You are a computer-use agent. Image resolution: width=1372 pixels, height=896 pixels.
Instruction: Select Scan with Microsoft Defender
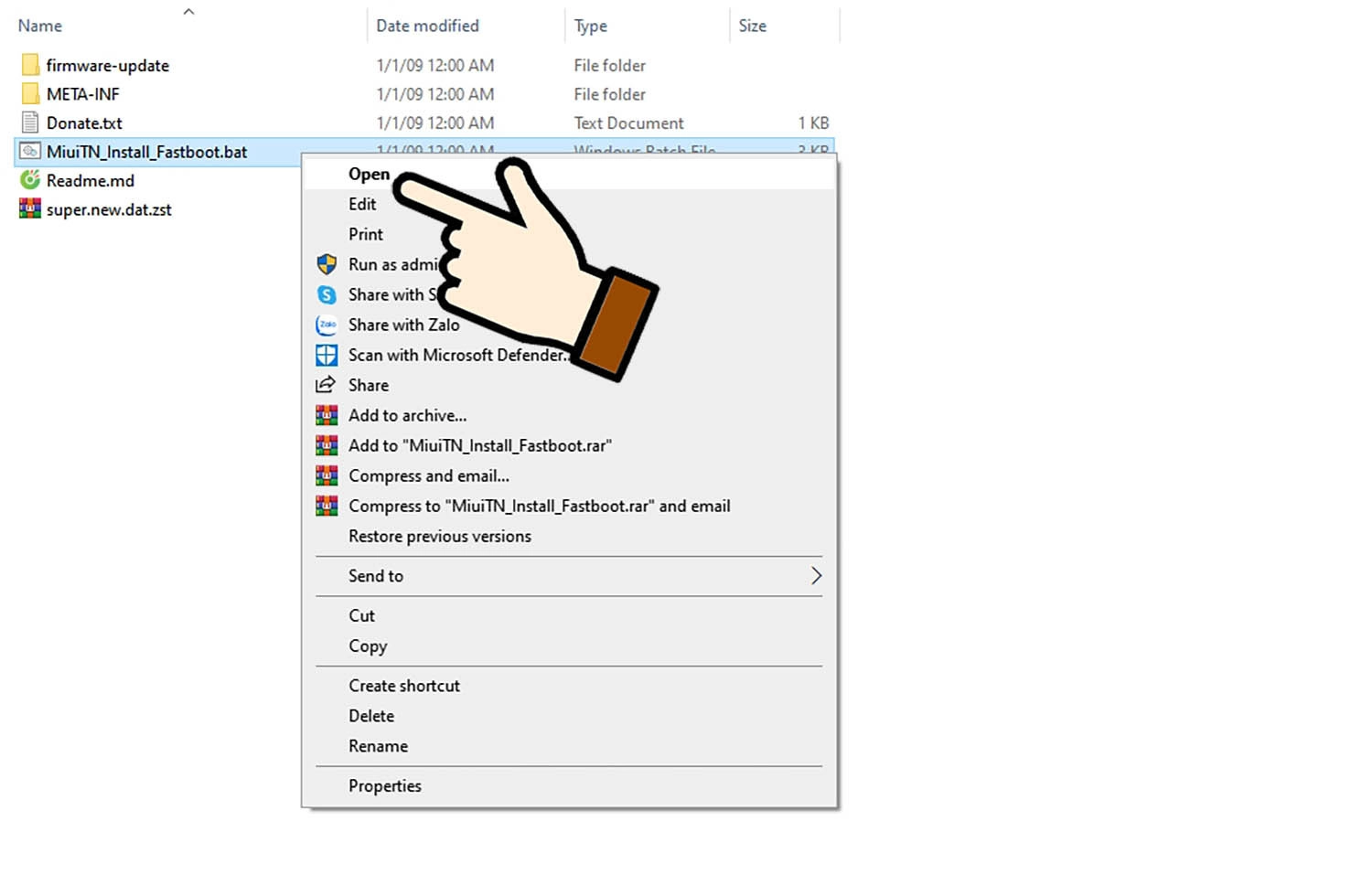(x=458, y=355)
